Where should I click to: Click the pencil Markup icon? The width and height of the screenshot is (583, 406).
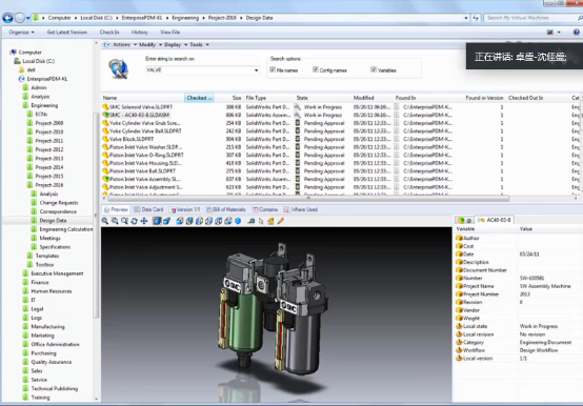tap(280, 221)
